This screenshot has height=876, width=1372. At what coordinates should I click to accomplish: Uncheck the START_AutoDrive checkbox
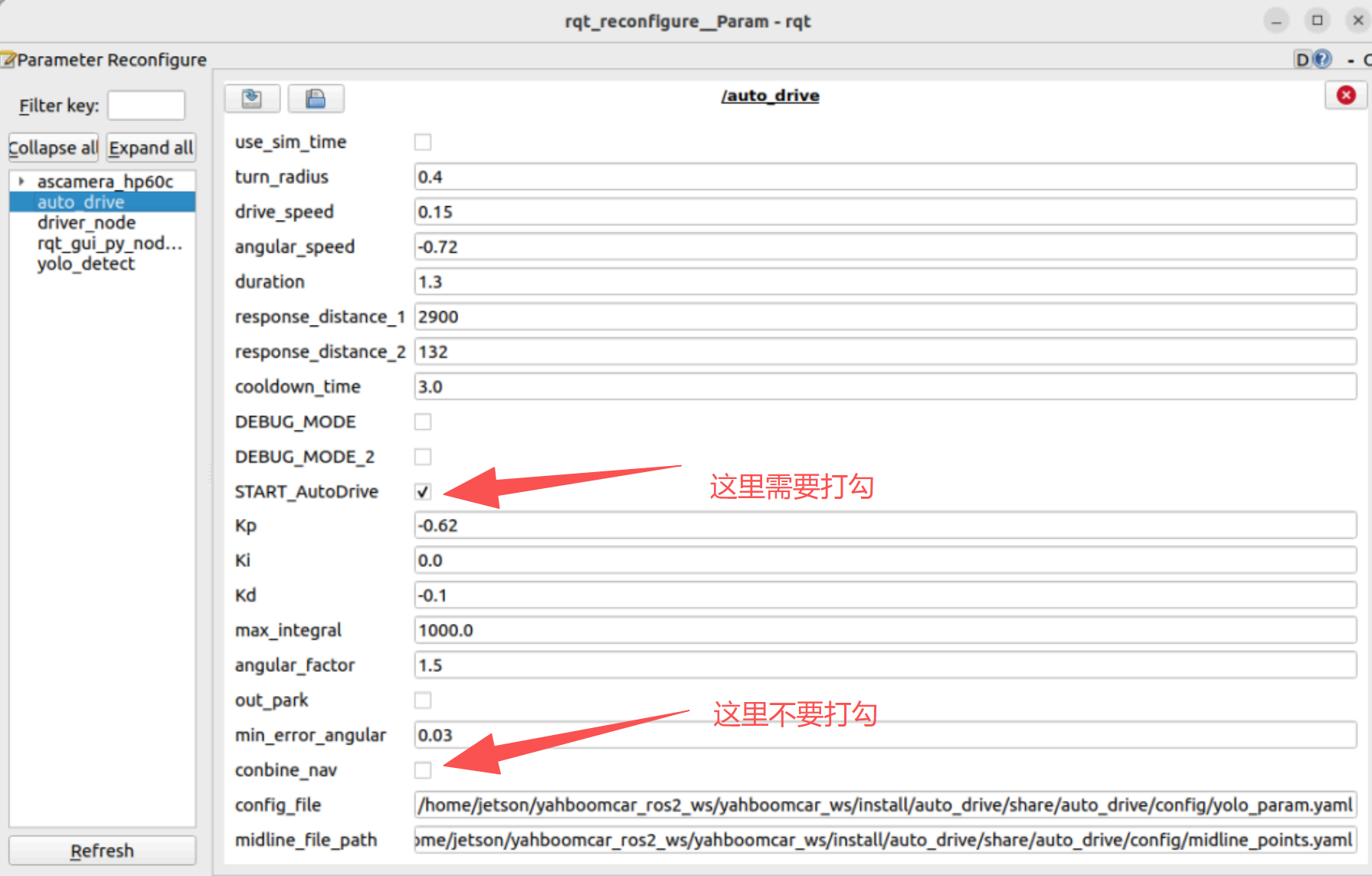point(423,491)
